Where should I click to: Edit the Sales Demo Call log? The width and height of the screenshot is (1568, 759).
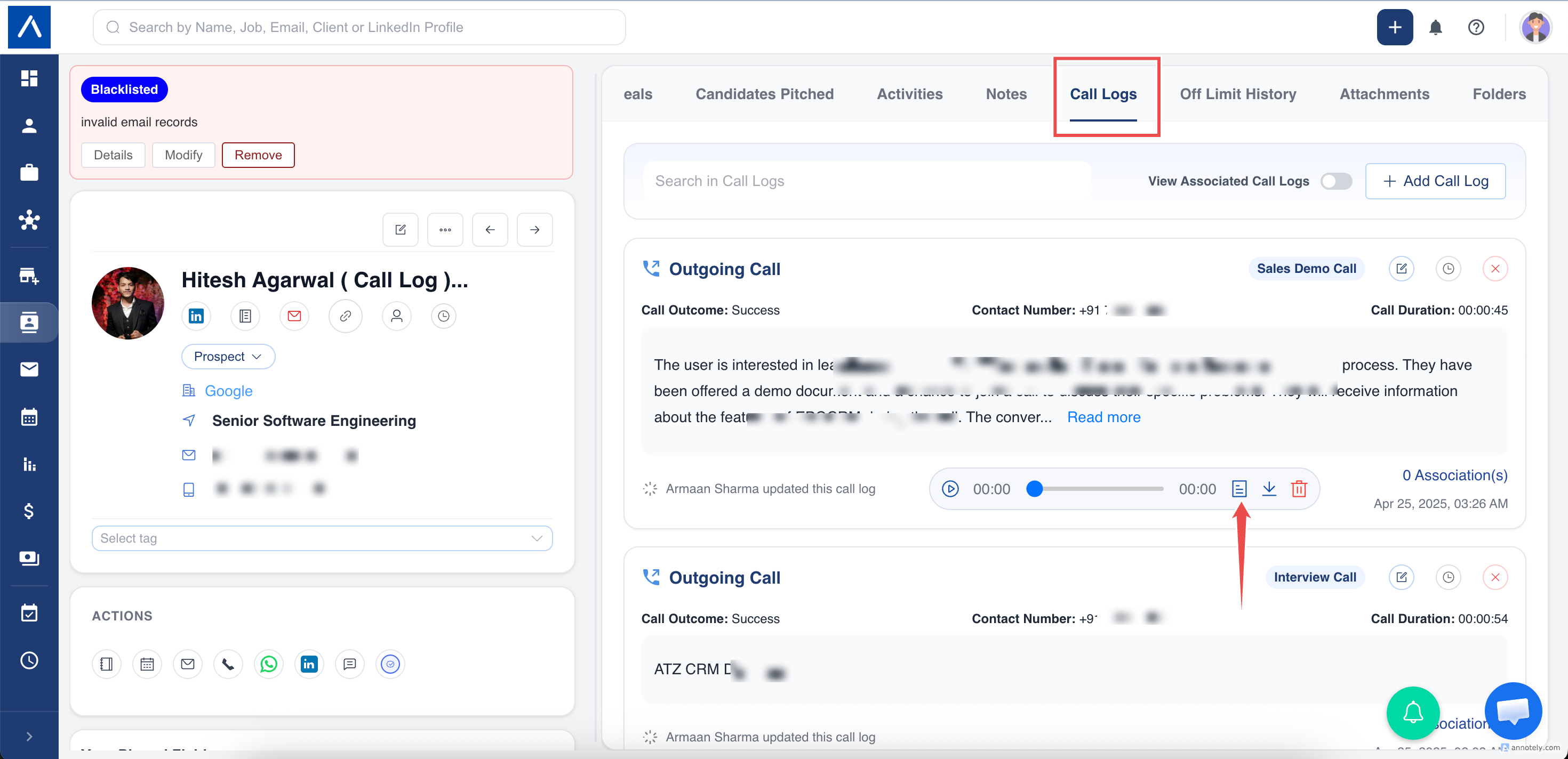[1401, 269]
